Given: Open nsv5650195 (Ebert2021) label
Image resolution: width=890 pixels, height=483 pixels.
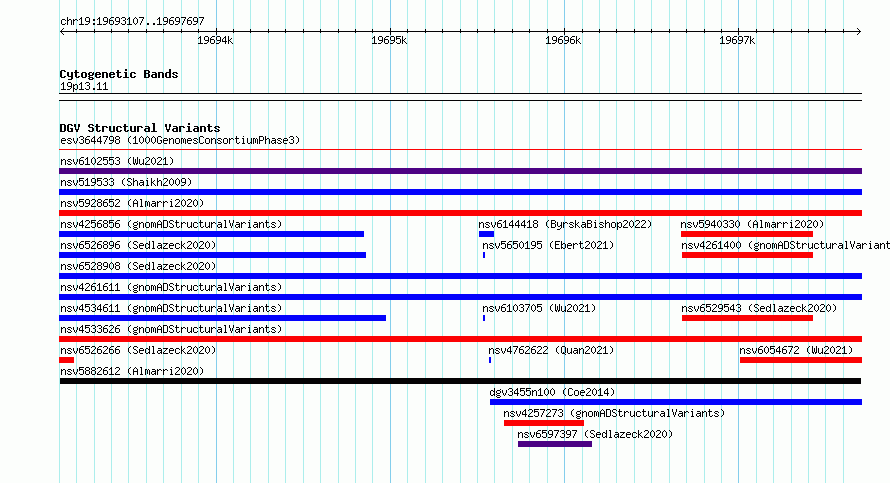Looking at the screenshot, I should (x=548, y=245).
